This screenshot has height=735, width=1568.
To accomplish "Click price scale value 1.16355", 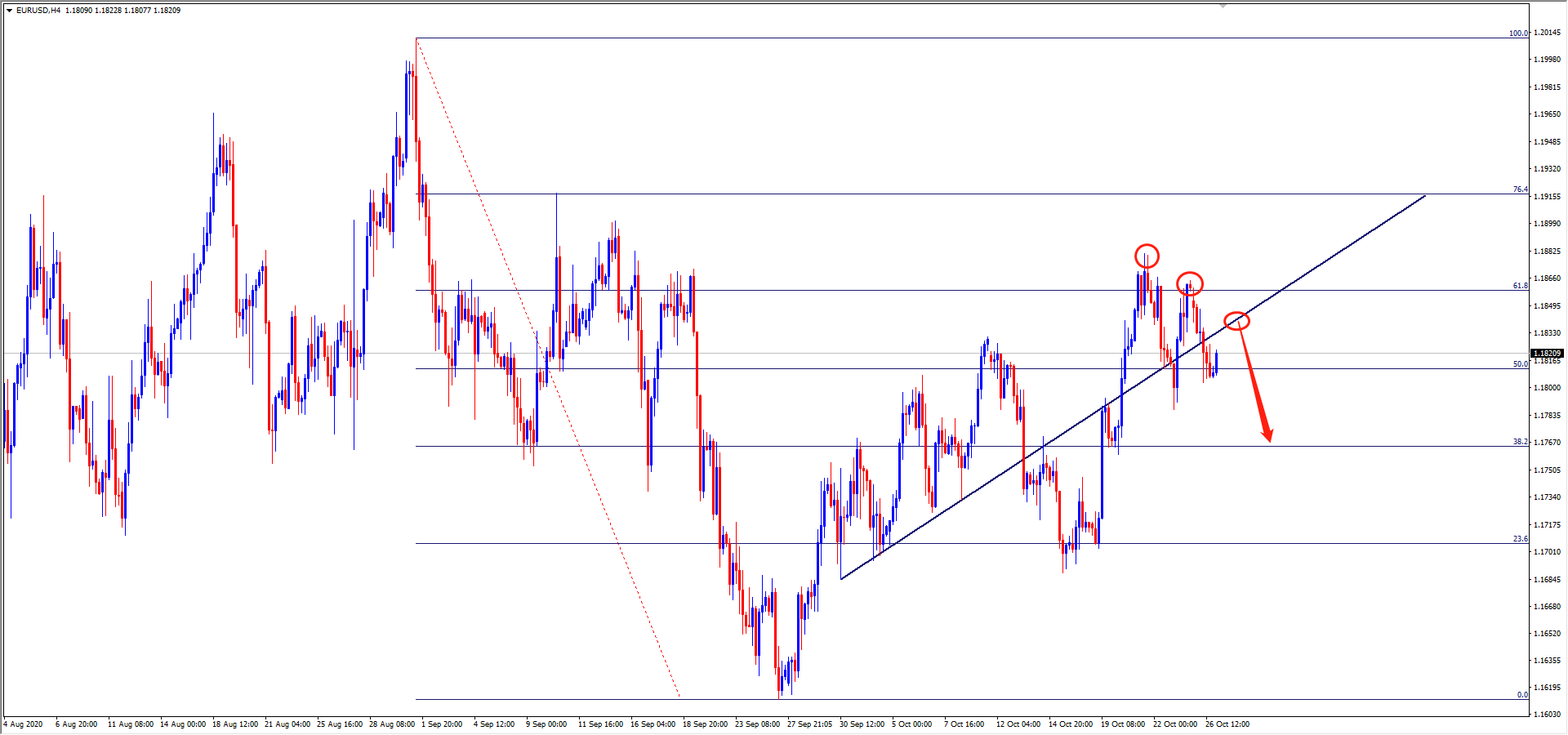I will tap(1548, 661).
